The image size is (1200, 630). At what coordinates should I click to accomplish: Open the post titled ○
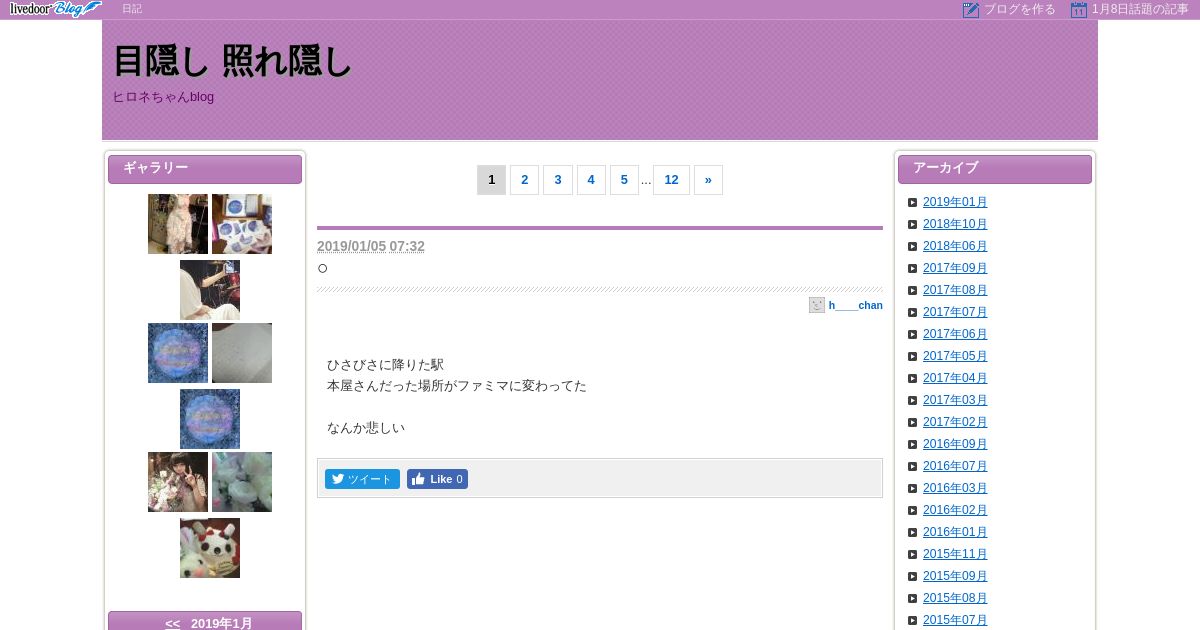323,268
